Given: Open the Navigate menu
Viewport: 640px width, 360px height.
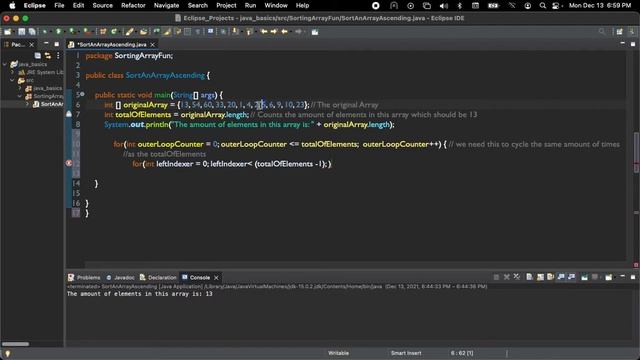Looking at the screenshot, I should point(166,5).
